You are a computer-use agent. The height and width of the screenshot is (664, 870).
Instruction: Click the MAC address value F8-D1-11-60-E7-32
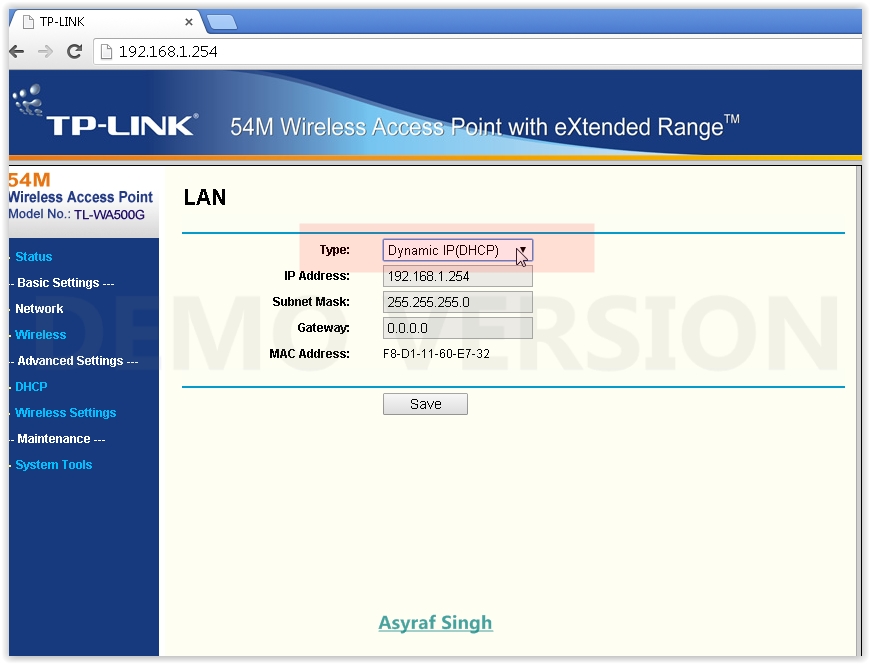[x=436, y=354]
